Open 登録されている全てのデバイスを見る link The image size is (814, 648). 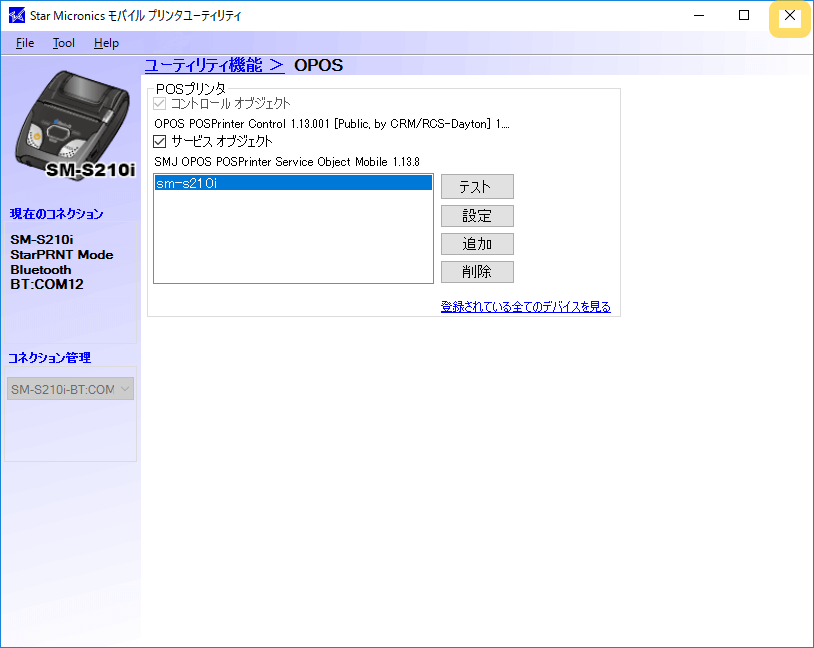point(525,307)
